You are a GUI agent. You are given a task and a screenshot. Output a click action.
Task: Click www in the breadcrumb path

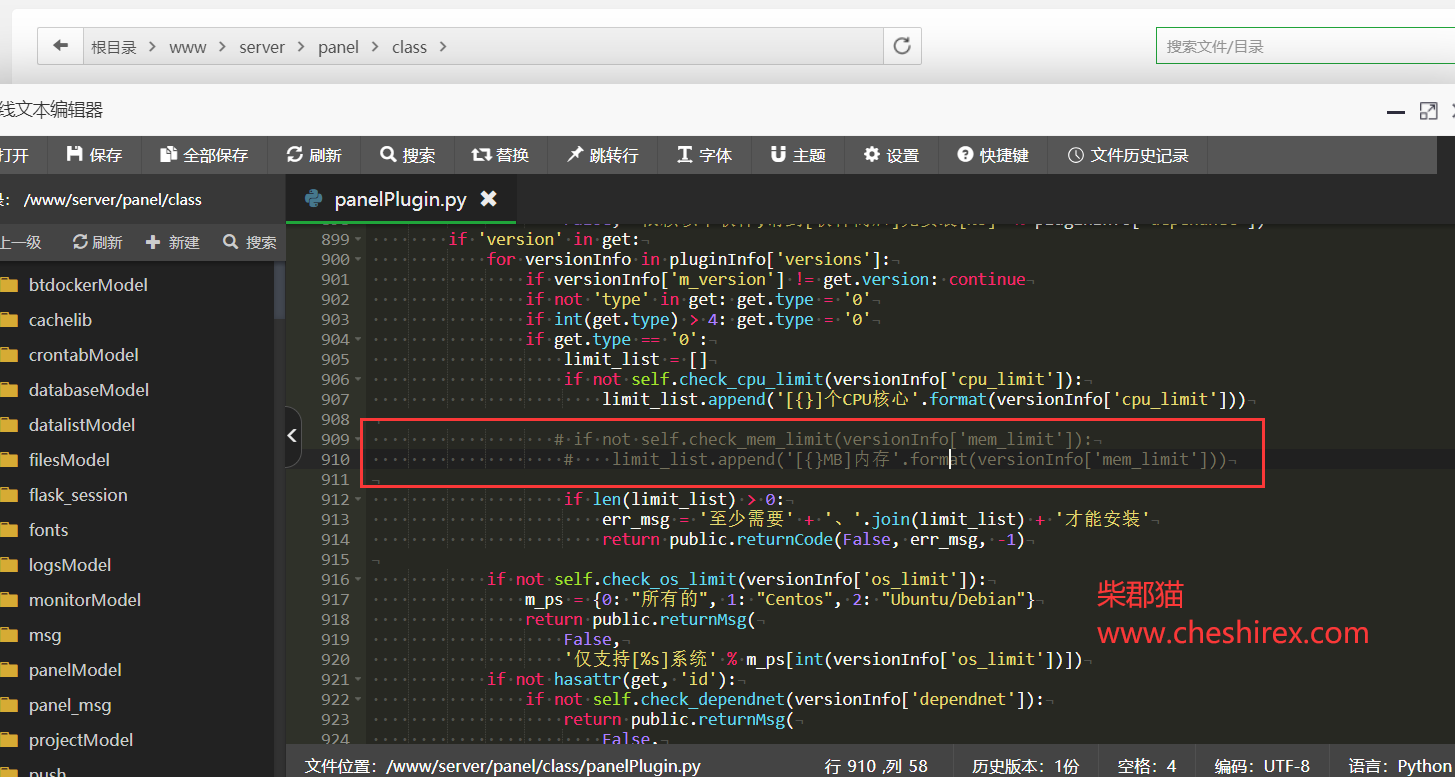pyautogui.click(x=188, y=47)
